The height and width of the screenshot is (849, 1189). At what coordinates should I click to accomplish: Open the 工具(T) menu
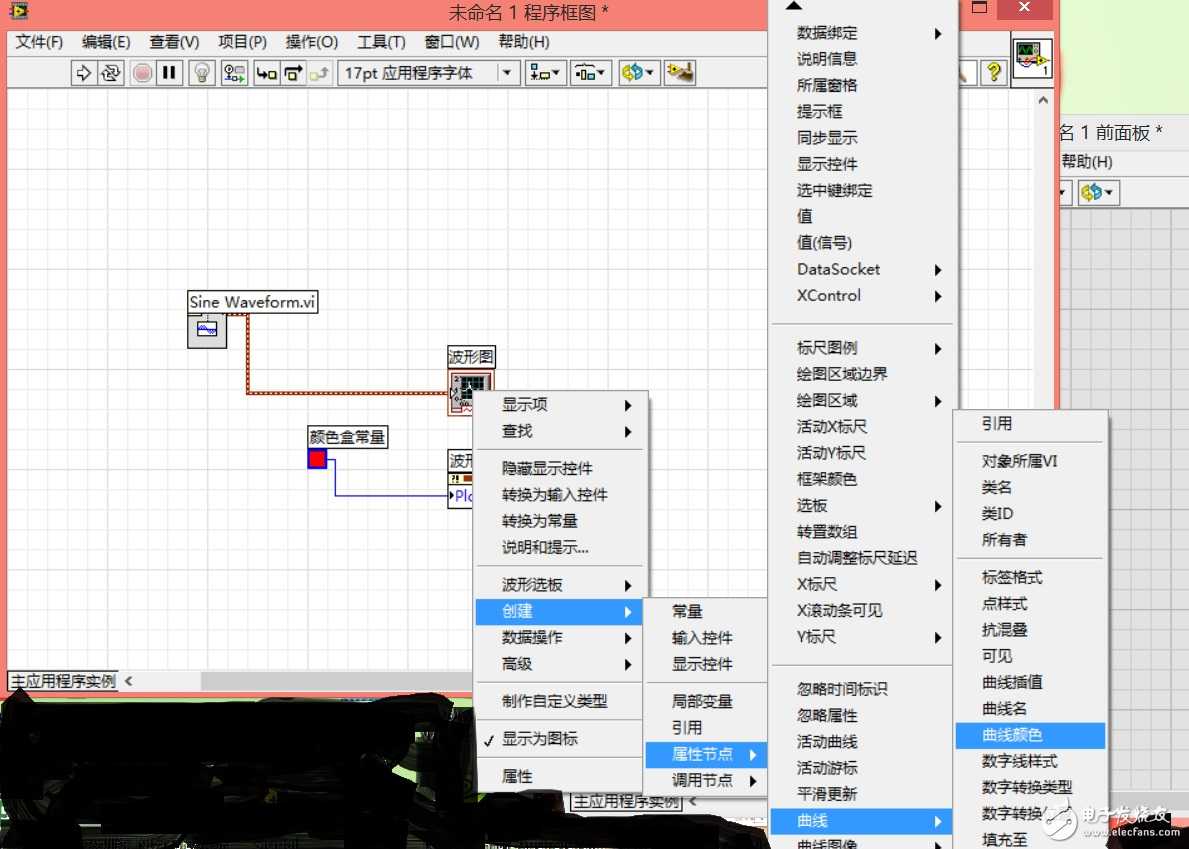click(x=381, y=42)
